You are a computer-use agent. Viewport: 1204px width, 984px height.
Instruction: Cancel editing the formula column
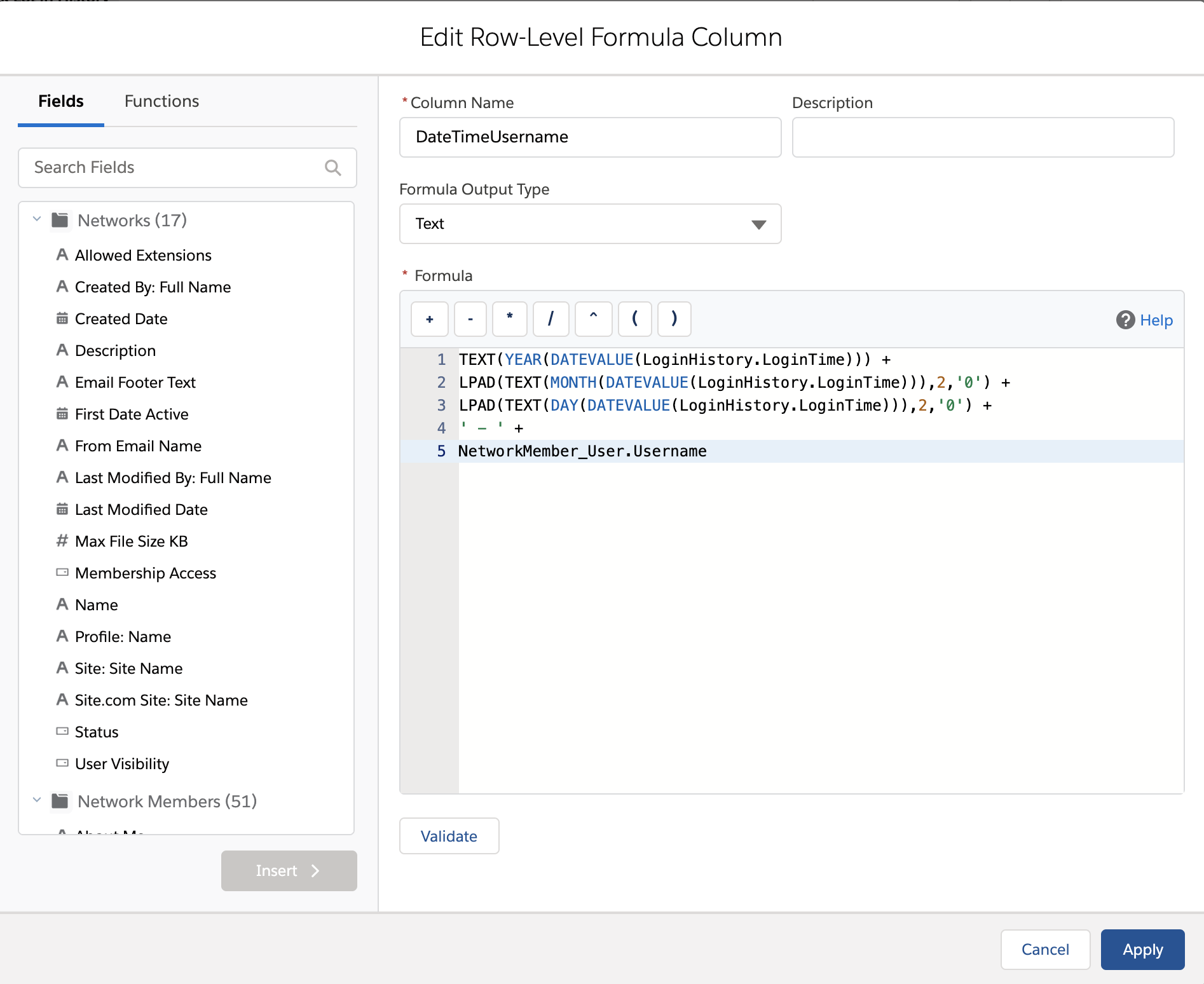point(1045,950)
